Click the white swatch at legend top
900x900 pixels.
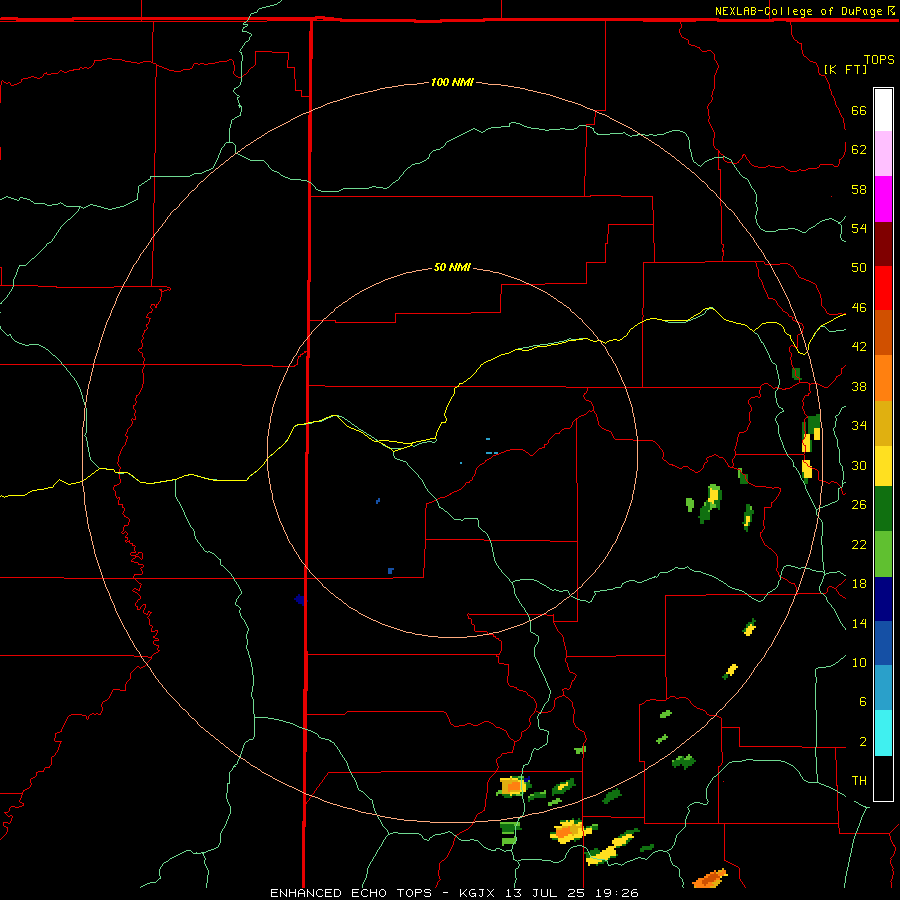[x=883, y=110]
